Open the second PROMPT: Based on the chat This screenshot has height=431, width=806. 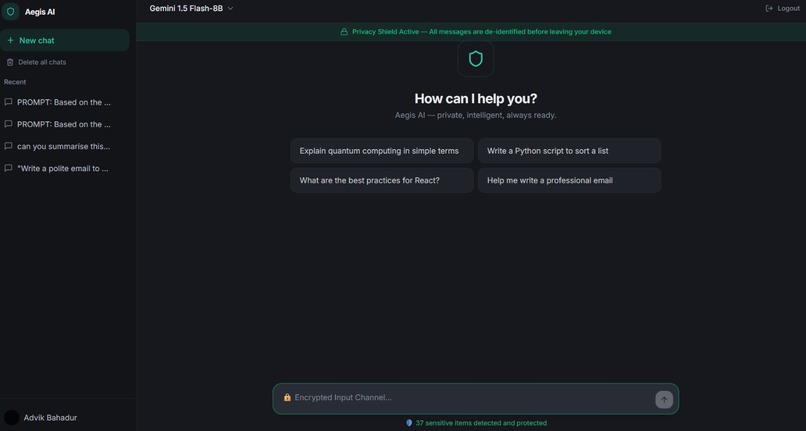coord(64,124)
